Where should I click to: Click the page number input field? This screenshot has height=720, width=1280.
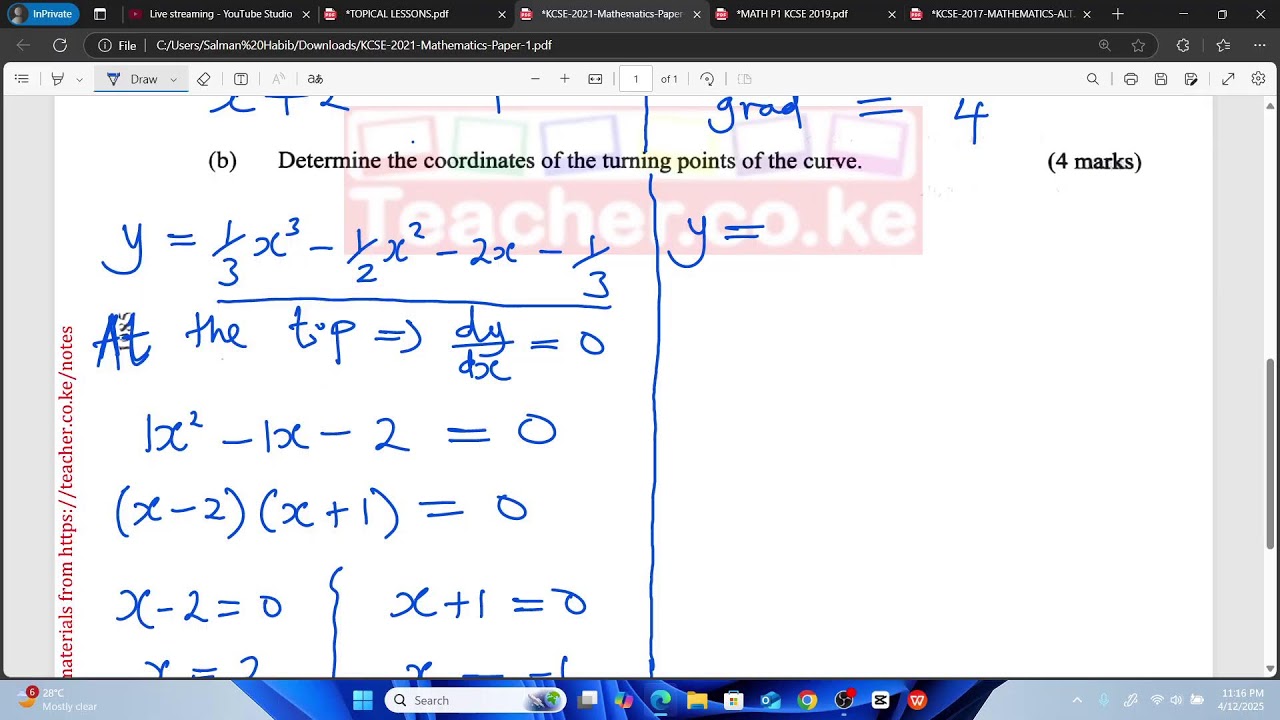pos(636,79)
